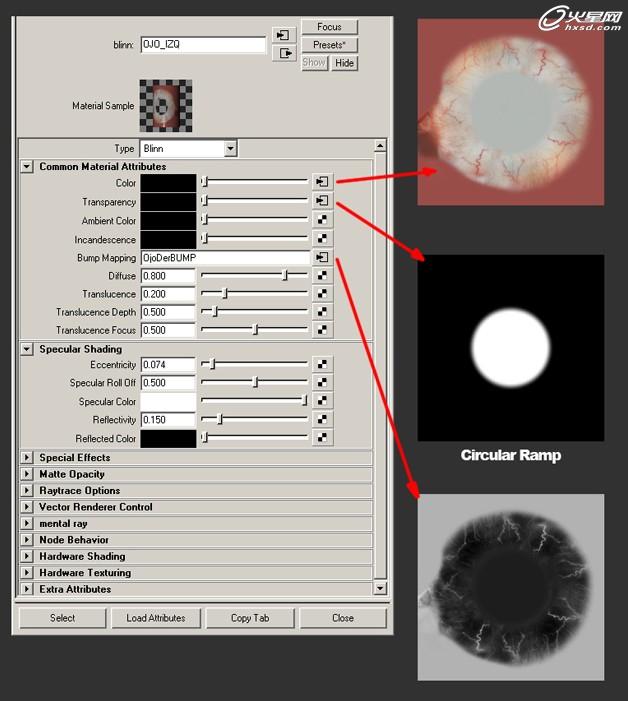Click the Specular Color checker map button
The image size is (628, 701).
[x=322, y=401]
